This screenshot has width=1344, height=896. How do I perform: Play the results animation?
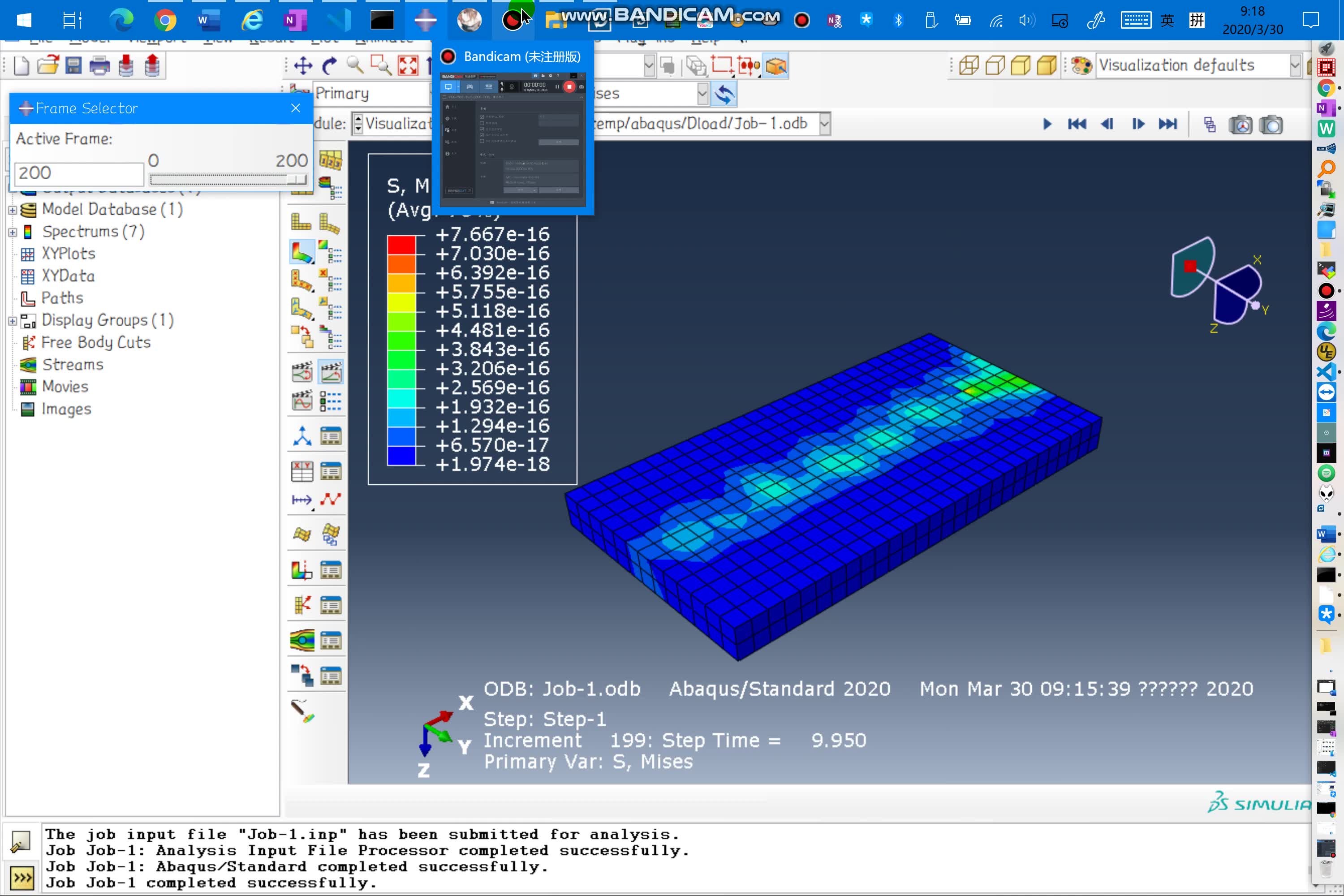coord(1047,124)
